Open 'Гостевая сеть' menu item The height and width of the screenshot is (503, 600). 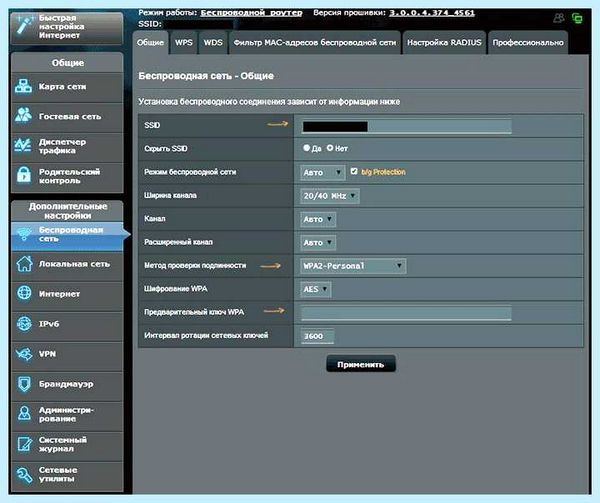click(67, 116)
